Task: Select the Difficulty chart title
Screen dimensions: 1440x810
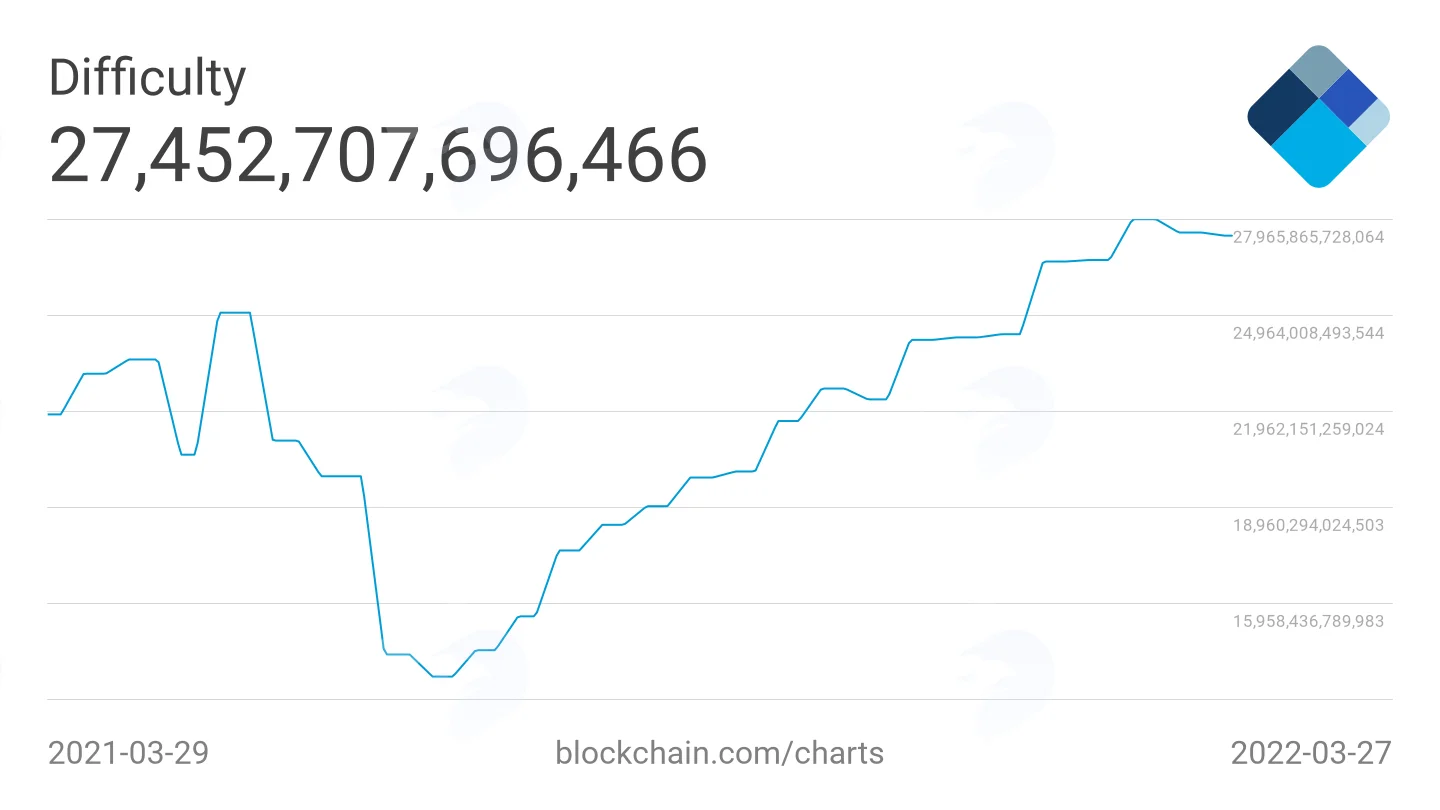Action: [x=147, y=79]
